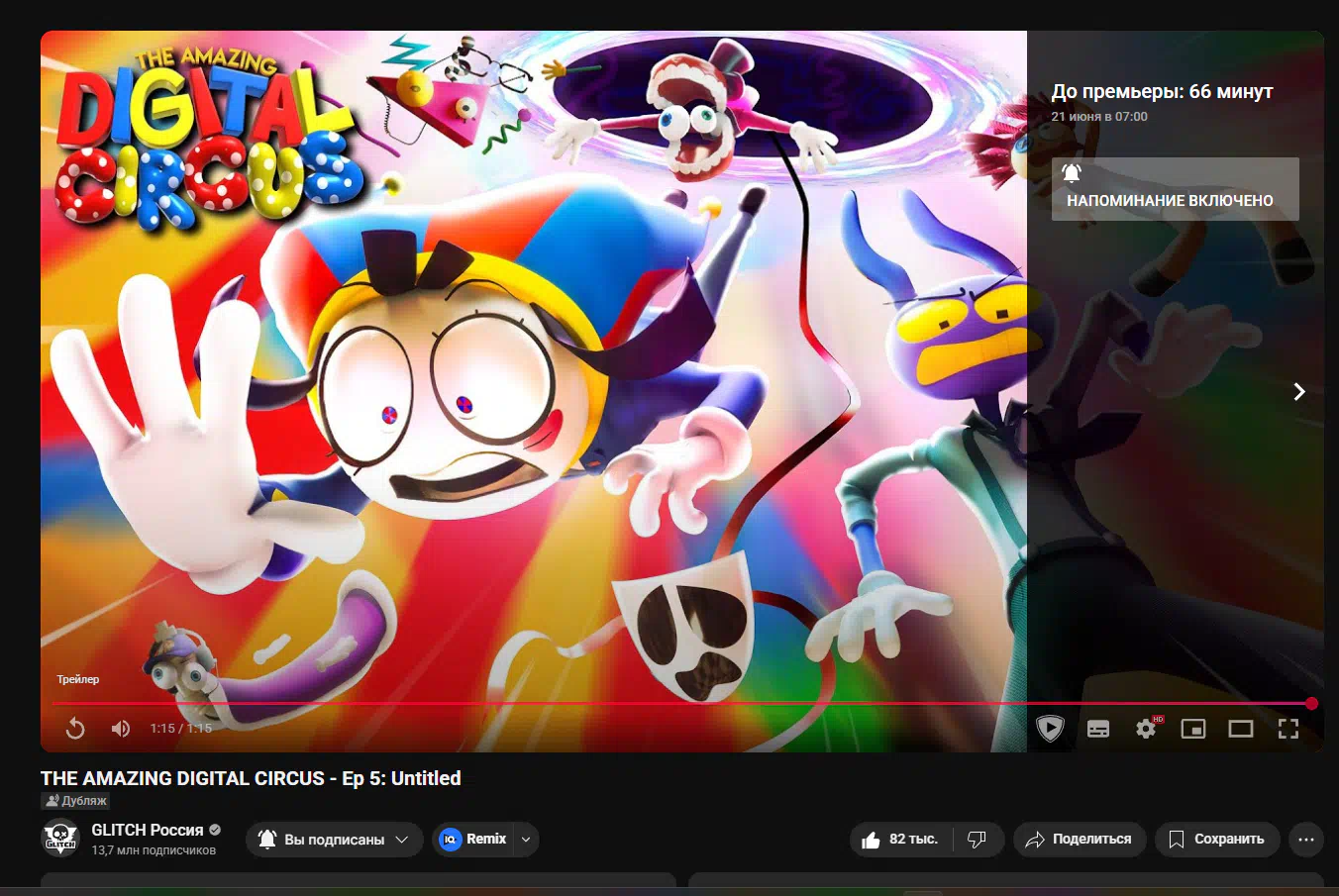Viewport: 1339px width, 896px height.
Task: Click the 13,7 млн подписчиков subscriber count
Action: (x=154, y=850)
